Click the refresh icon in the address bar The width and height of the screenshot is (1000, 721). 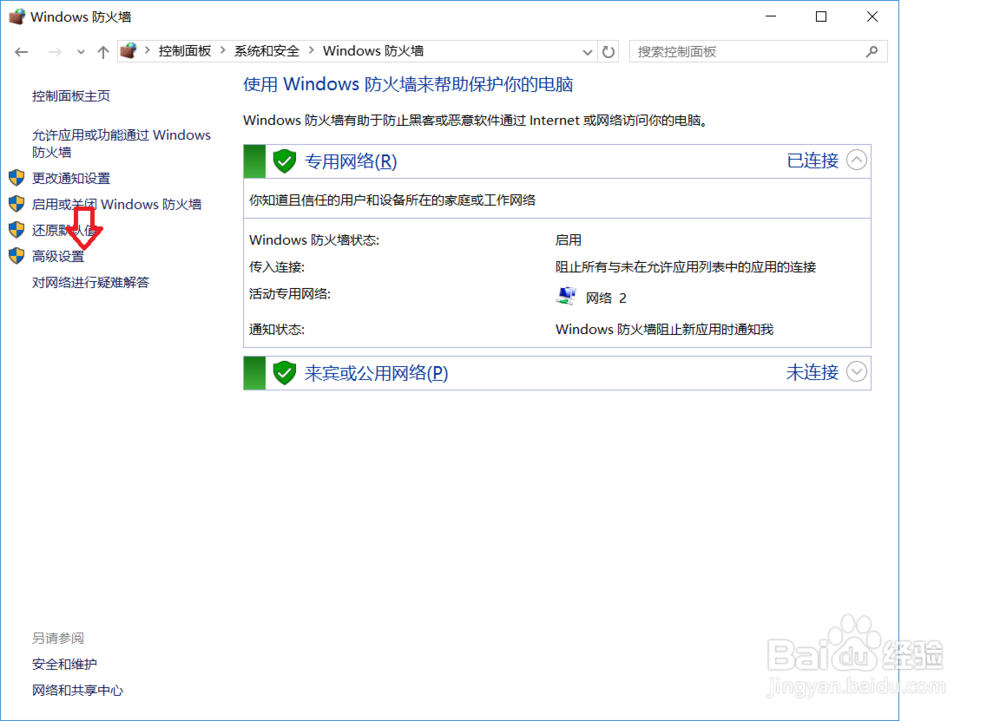[609, 51]
